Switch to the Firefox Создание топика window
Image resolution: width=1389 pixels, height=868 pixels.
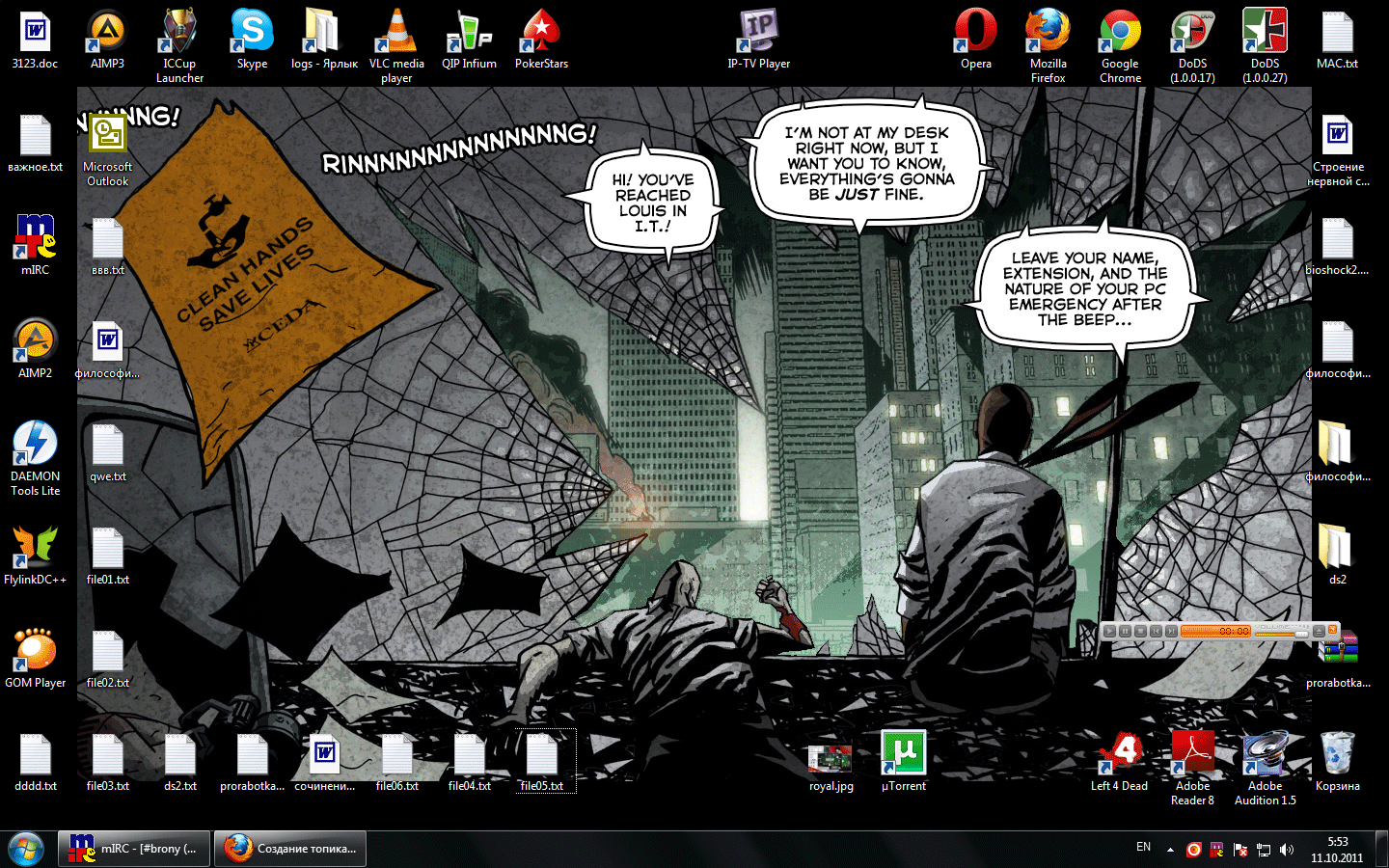point(290,849)
